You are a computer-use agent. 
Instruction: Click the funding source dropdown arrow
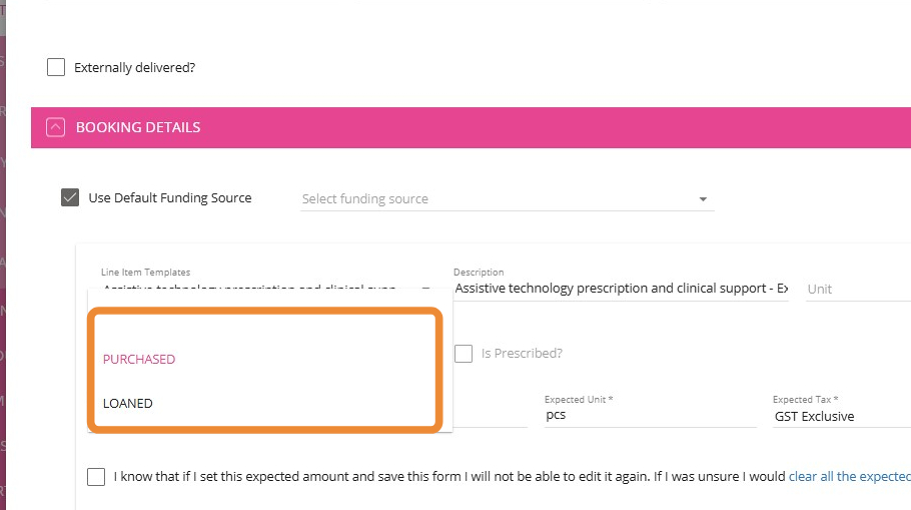[703, 199]
